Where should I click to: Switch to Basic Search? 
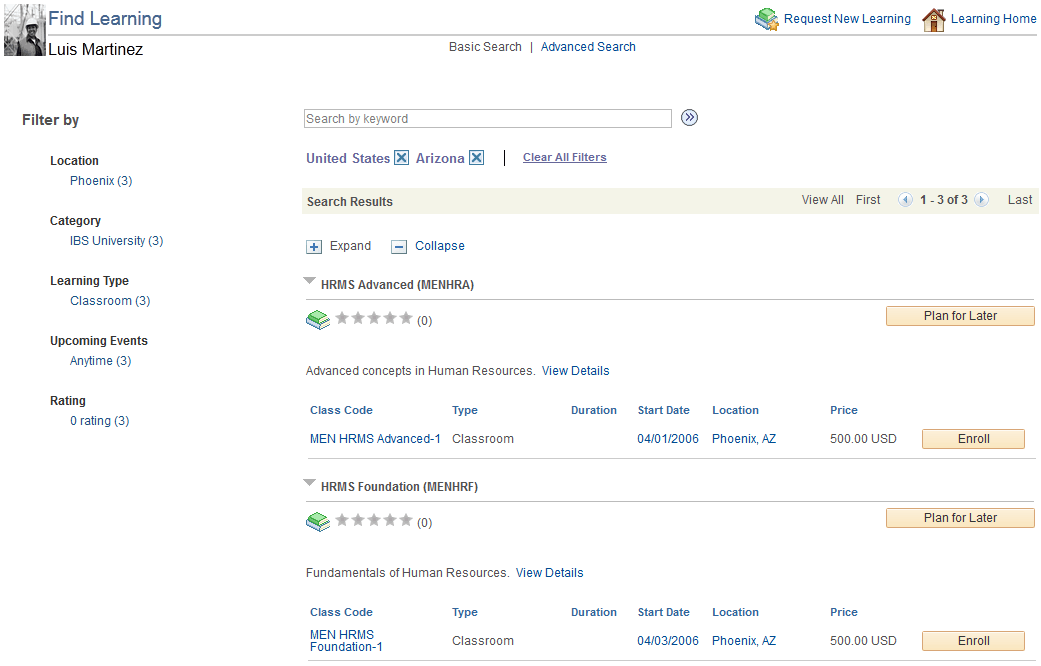coord(485,46)
